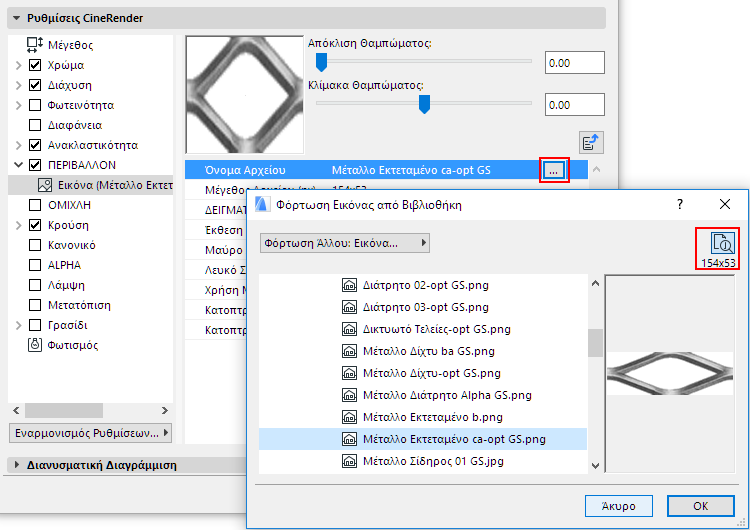The image size is (750, 530).
Task: Click the file icon of Διάτρητο 02-opt GS.png
Action: click(349, 285)
